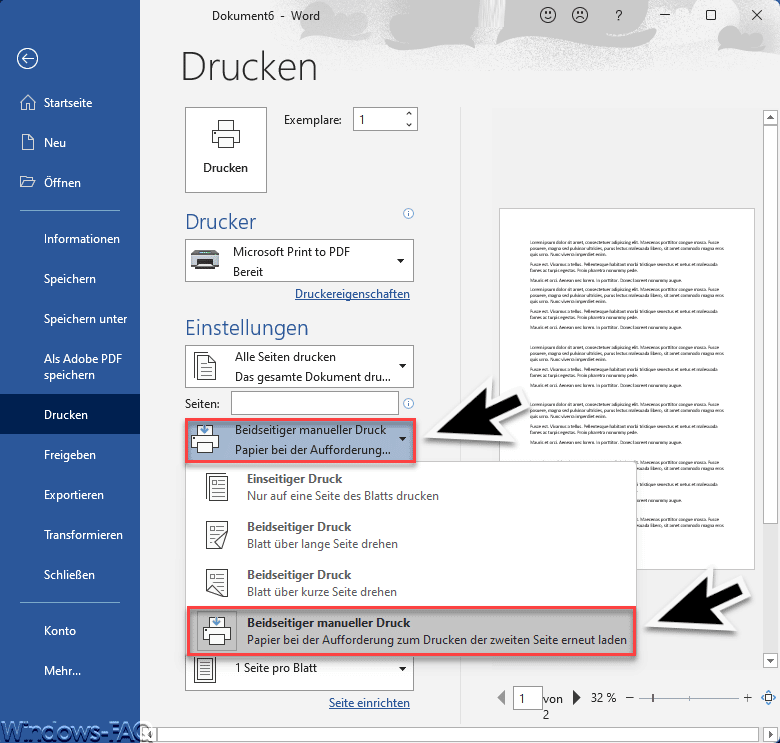Screen dimensions: 780x743
Task: Click preview scrollbar up arrow
Action: [770, 117]
